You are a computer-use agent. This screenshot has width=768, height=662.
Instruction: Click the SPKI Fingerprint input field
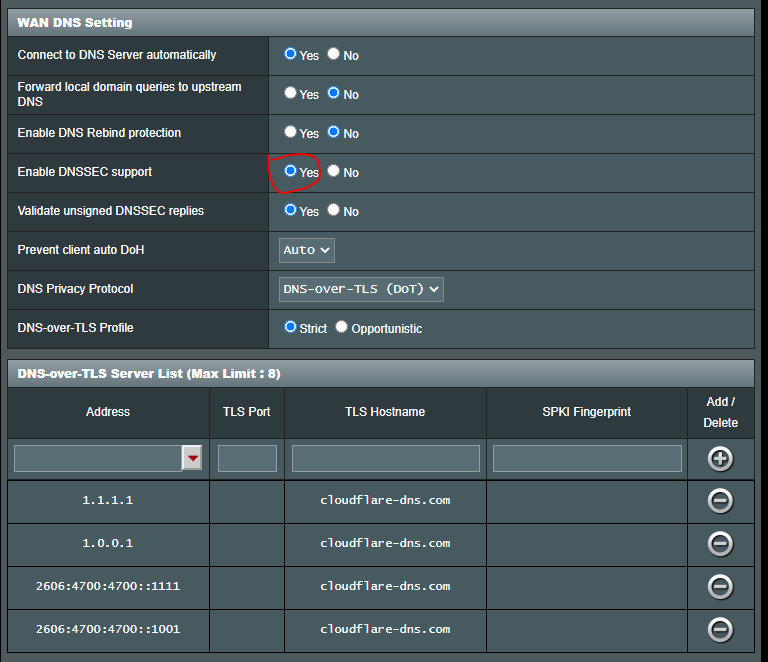click(587, 458)
